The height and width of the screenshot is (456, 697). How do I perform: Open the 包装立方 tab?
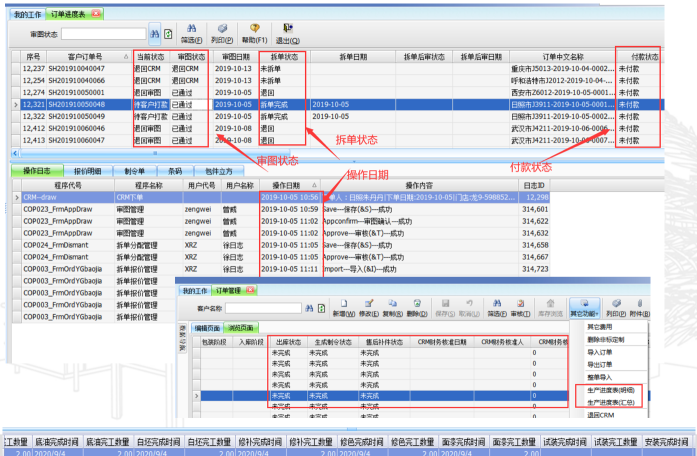point(219,171)
